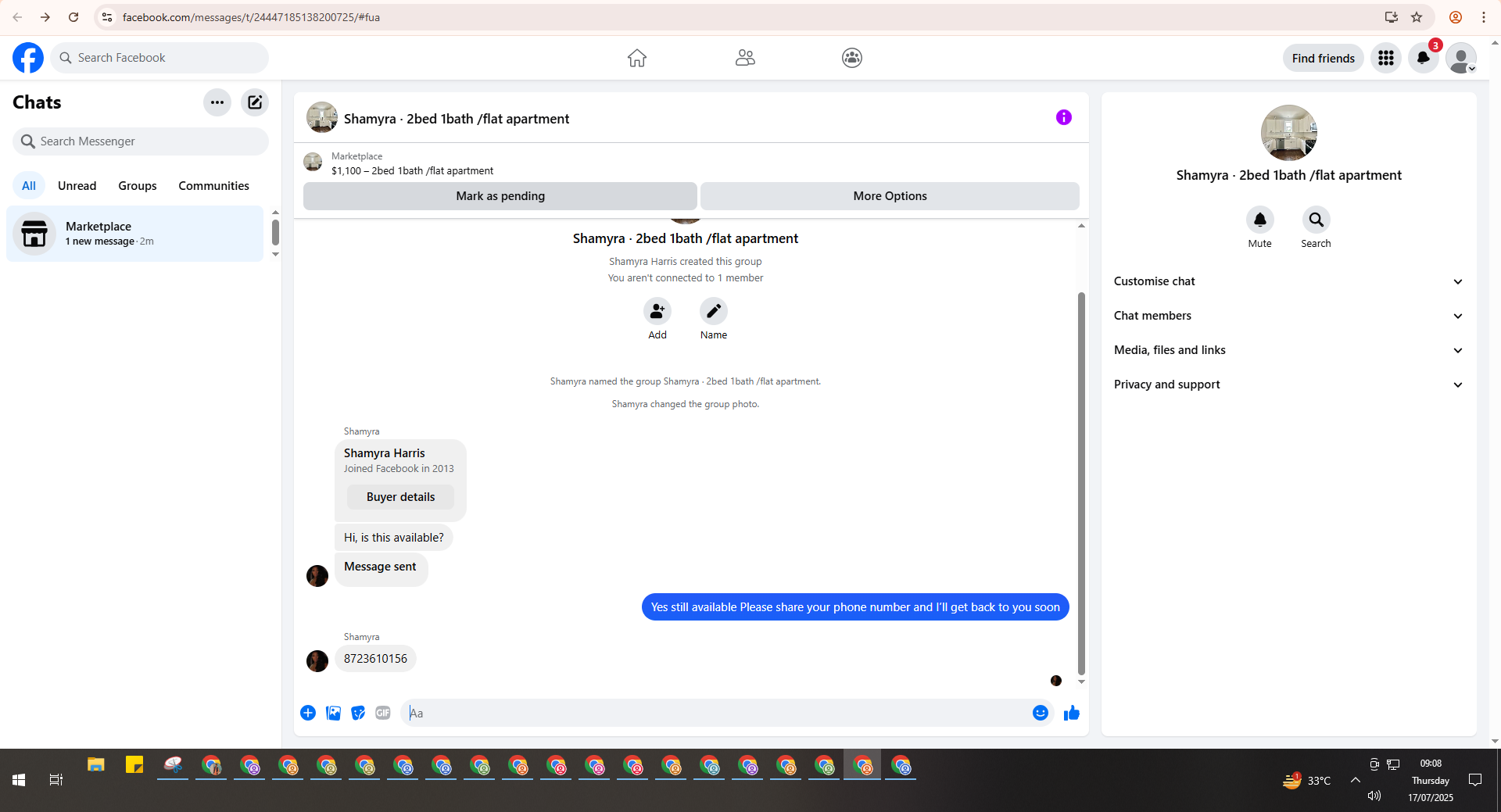Open the group photo in the info panel
This screenshot has height=812, width=1501.
[1289, 133]
